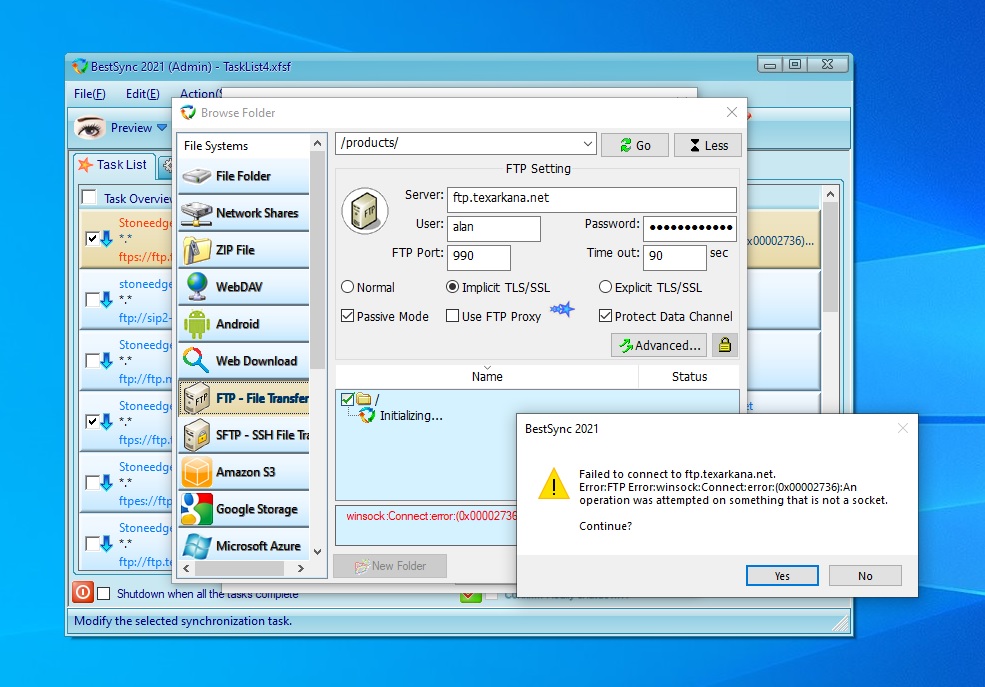Click the User name field

494,228
